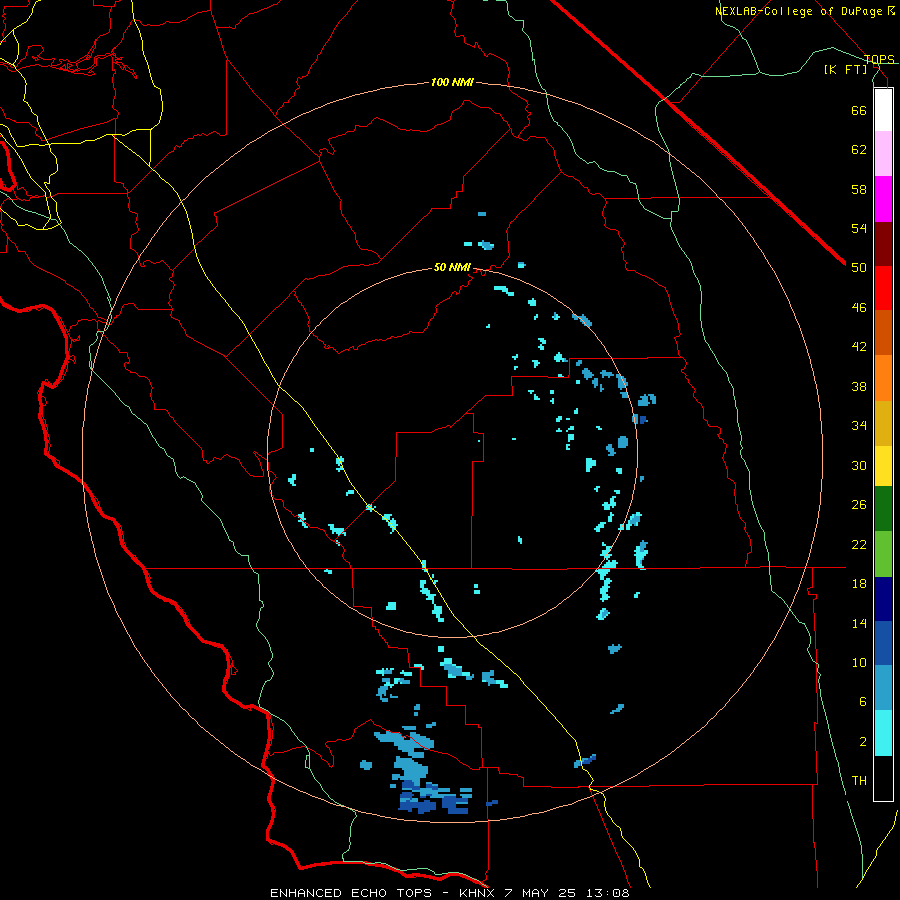Click the light green 22 kft swatch
The width and height of the screenshot is (900, 900).
[x=883, y=554]
